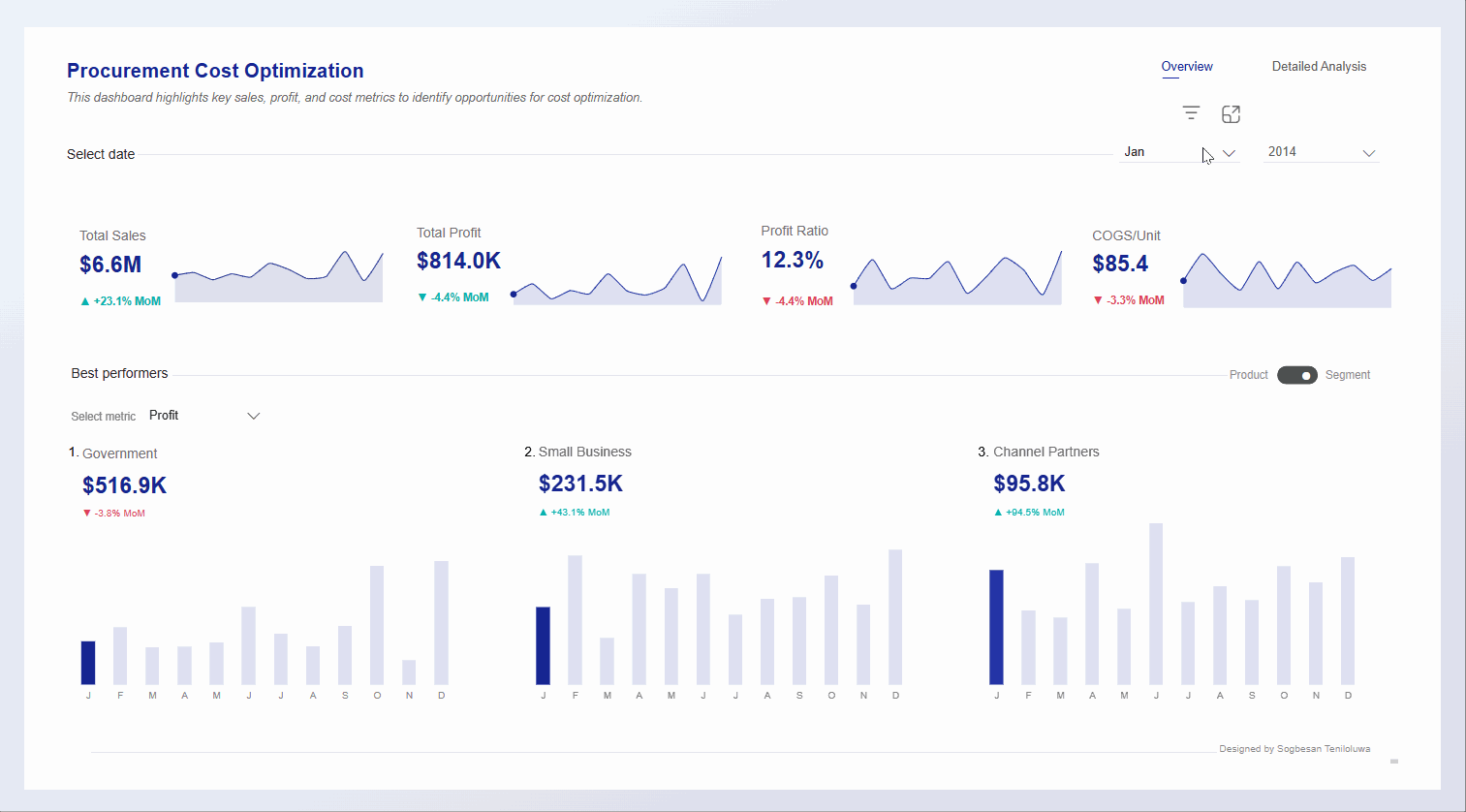
Task: Click the Profit Ratio sparkline chart
Action: pyautogui.click(x=954, y=276)
